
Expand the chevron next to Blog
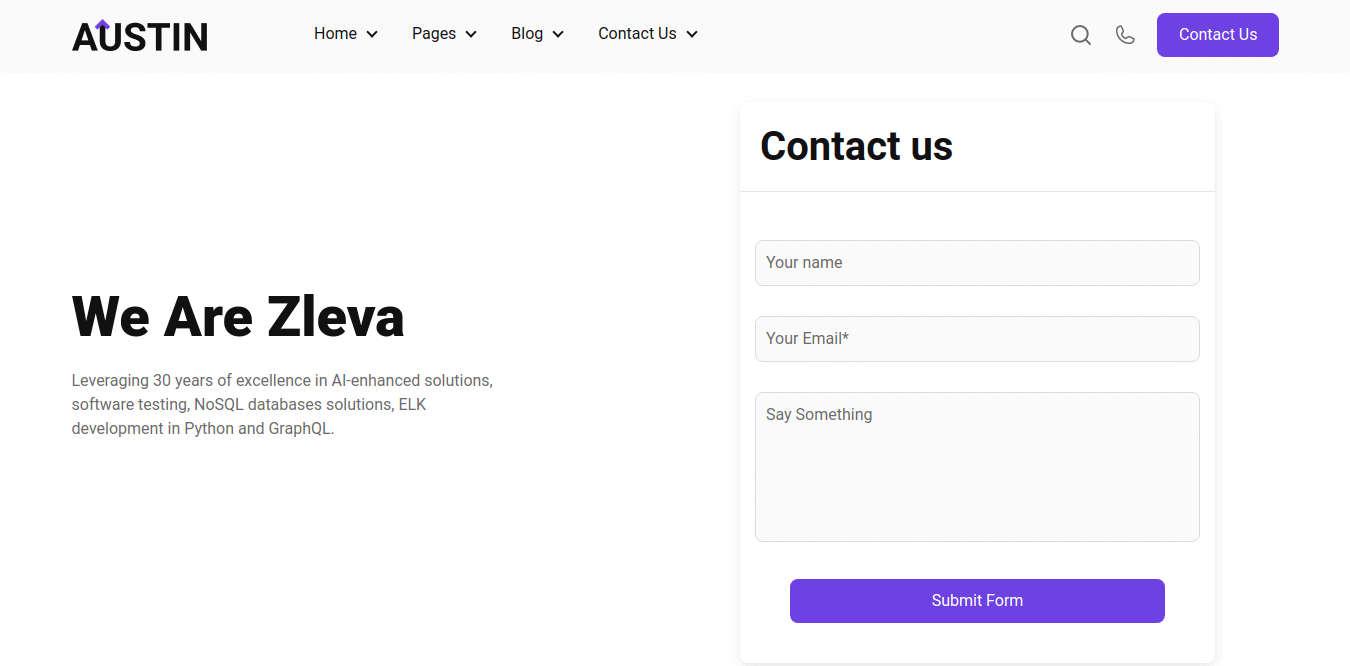(x=558, y=34)
